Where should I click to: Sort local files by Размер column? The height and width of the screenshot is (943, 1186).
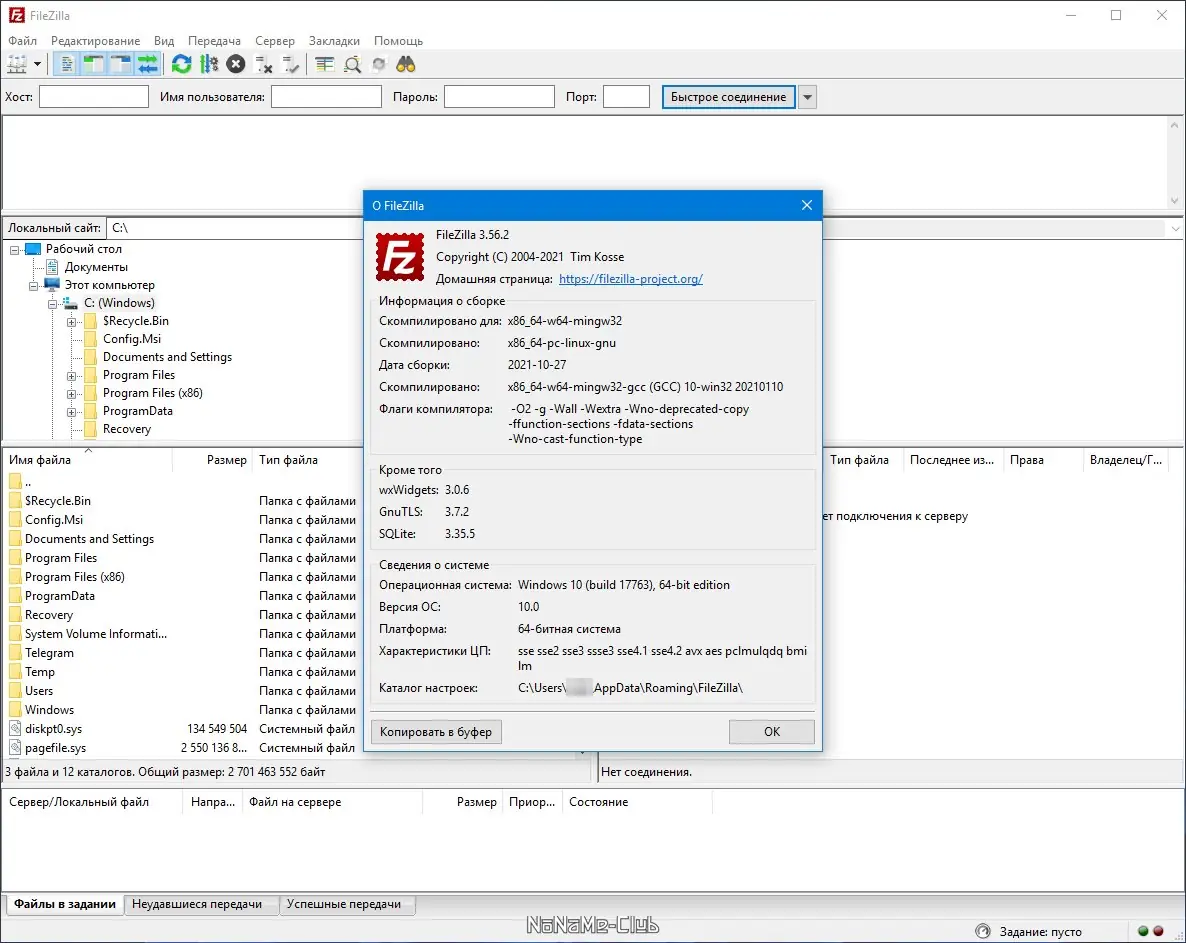pos(213,460)
